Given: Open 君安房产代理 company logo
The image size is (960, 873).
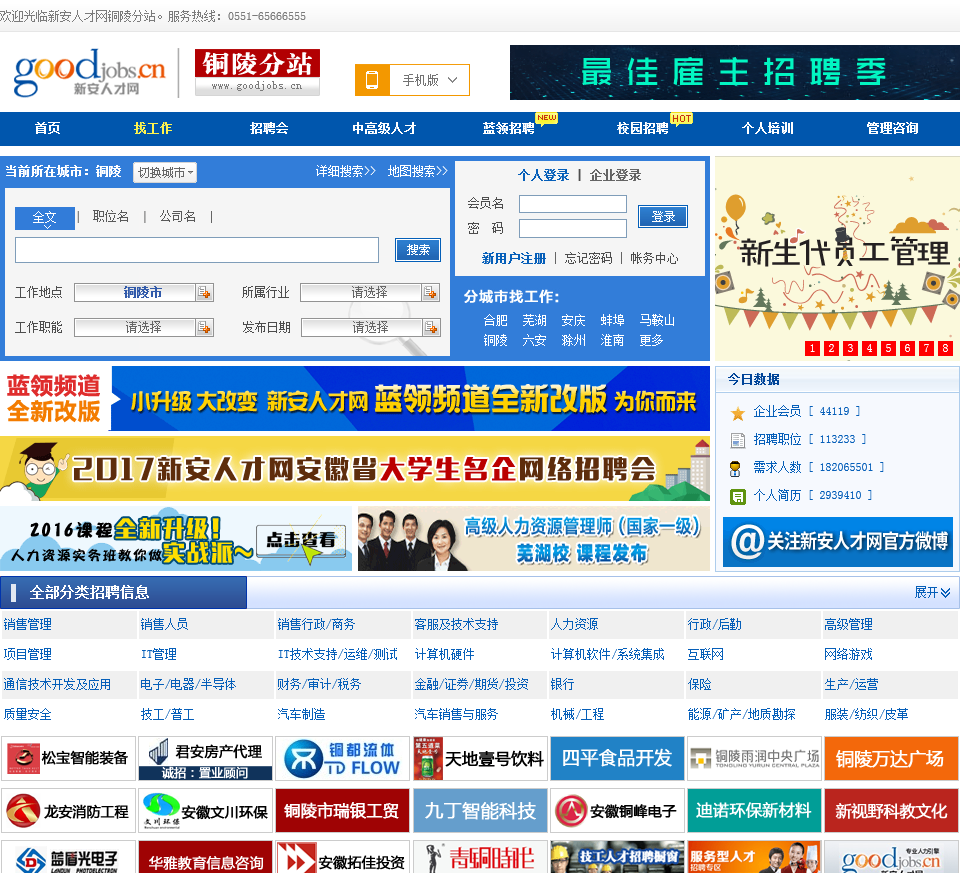Looking at the screenshot, I should (205, 759).
